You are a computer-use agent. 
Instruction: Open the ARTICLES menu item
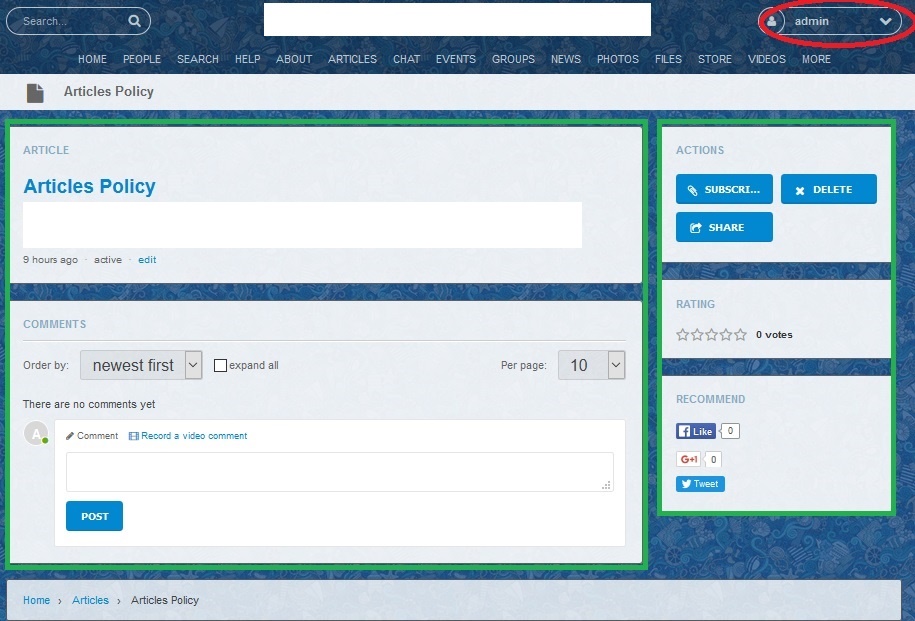[x=352, y=59]
